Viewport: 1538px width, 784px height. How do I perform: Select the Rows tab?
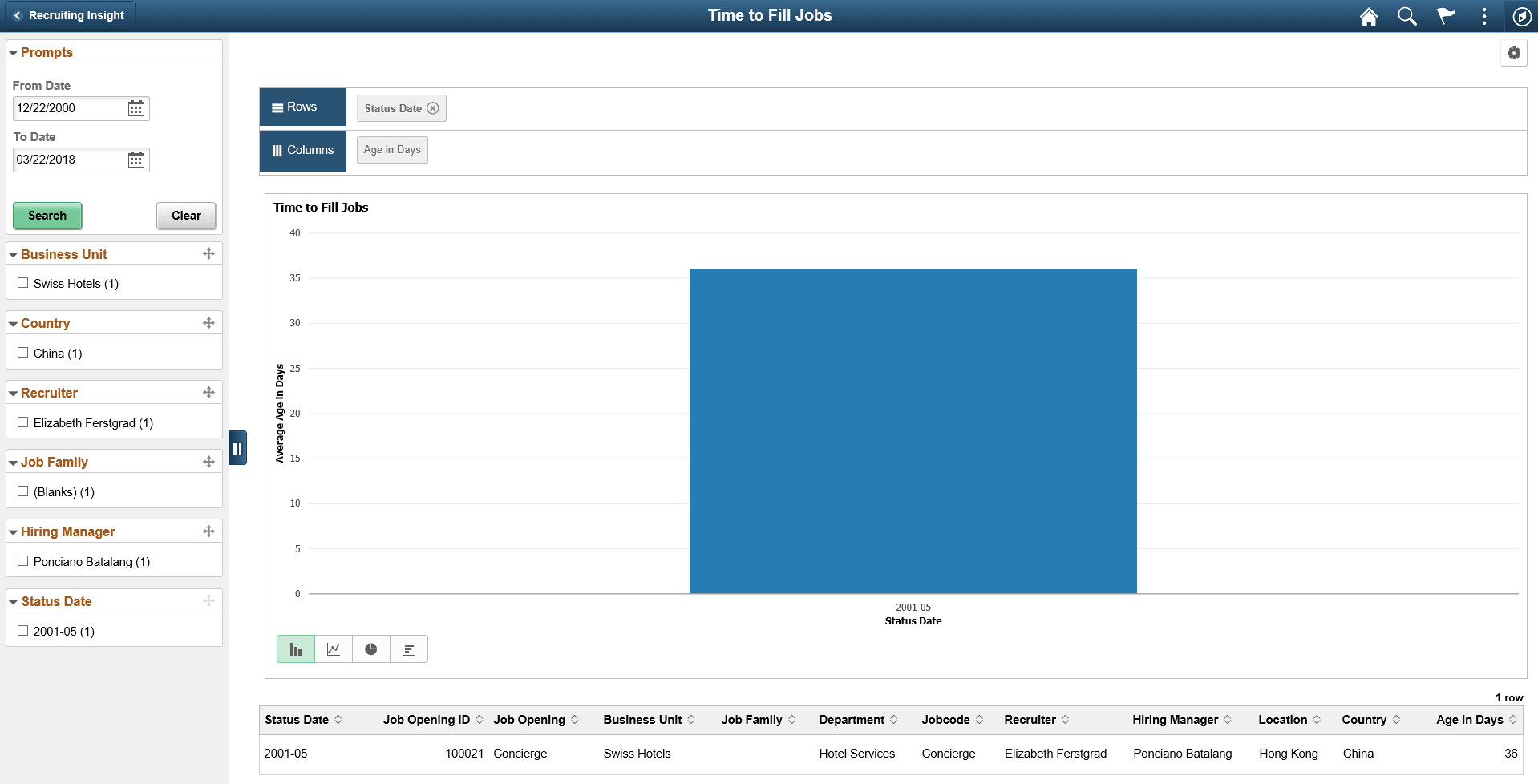302,107
